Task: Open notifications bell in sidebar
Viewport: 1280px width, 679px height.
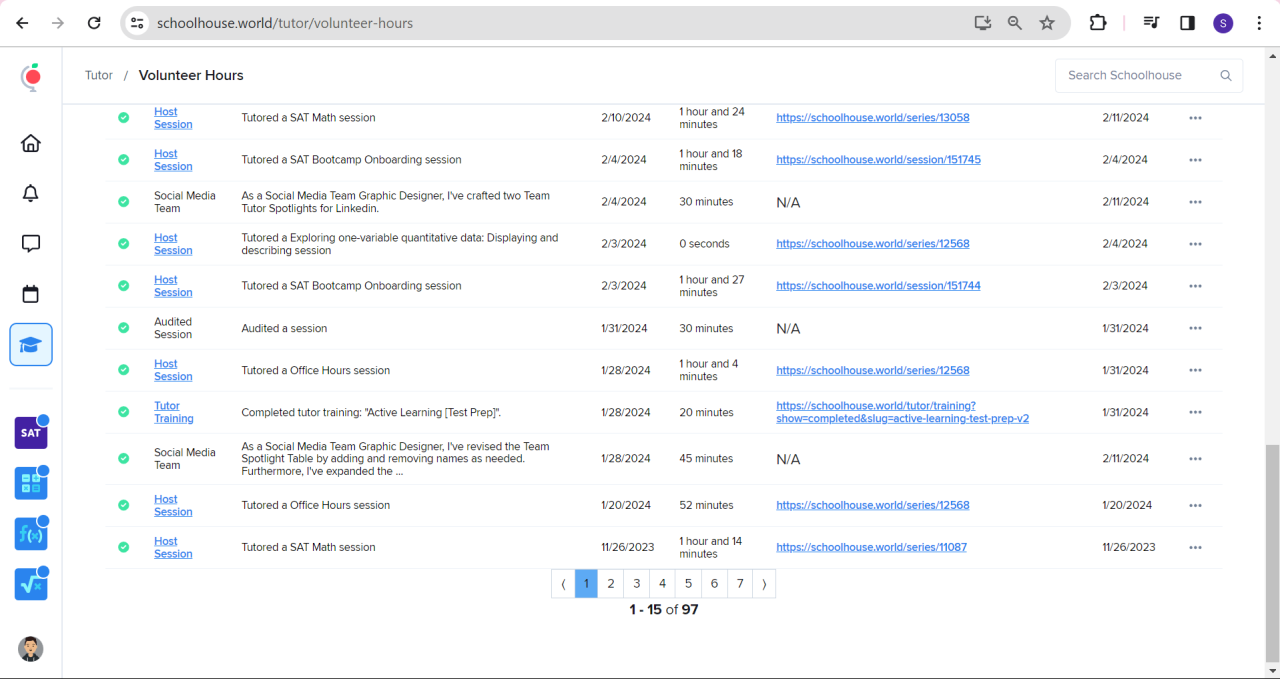Action: click(x=31, y=193)
